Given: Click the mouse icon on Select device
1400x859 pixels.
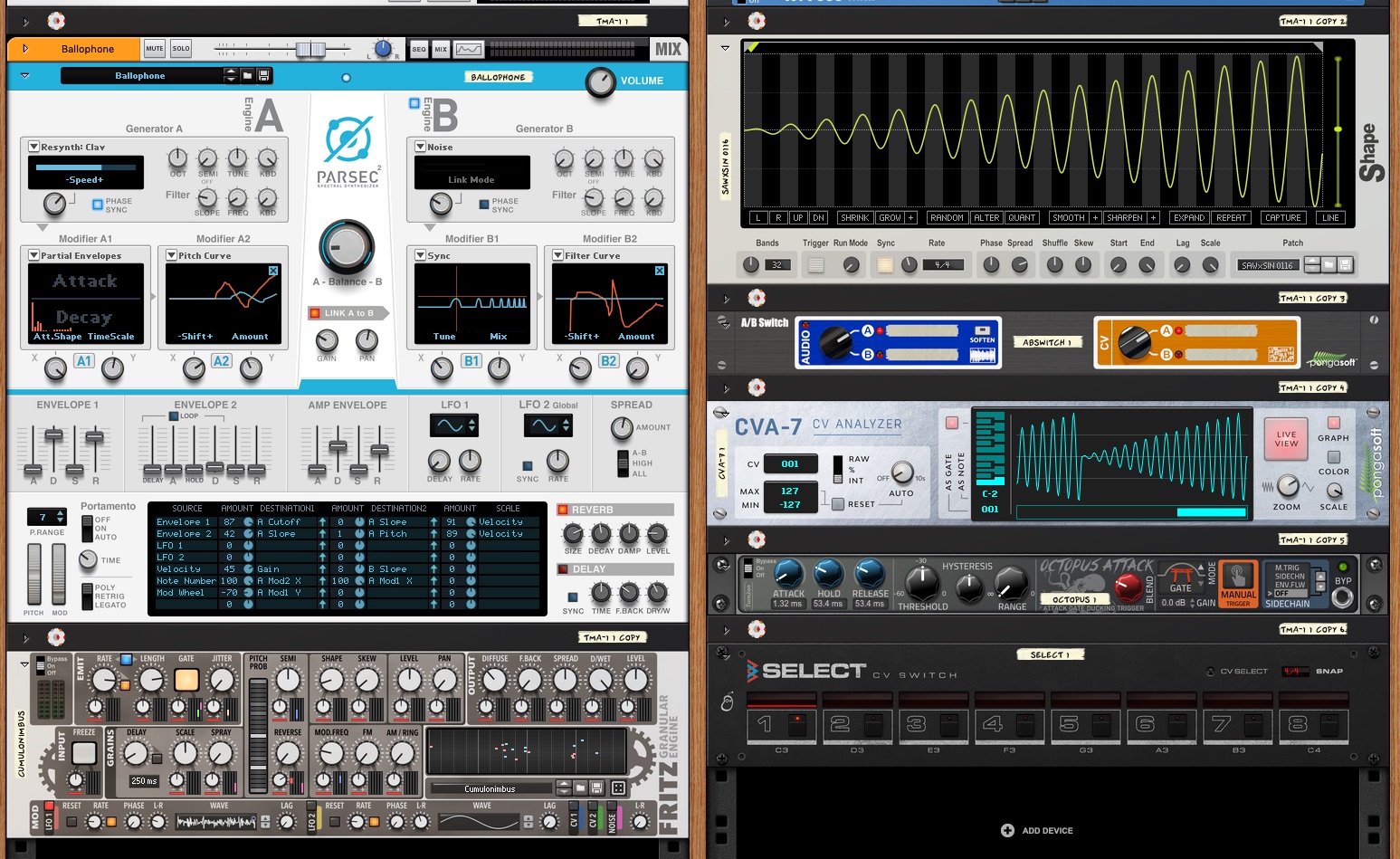Looking at the screenshot, I should (727, 701).
